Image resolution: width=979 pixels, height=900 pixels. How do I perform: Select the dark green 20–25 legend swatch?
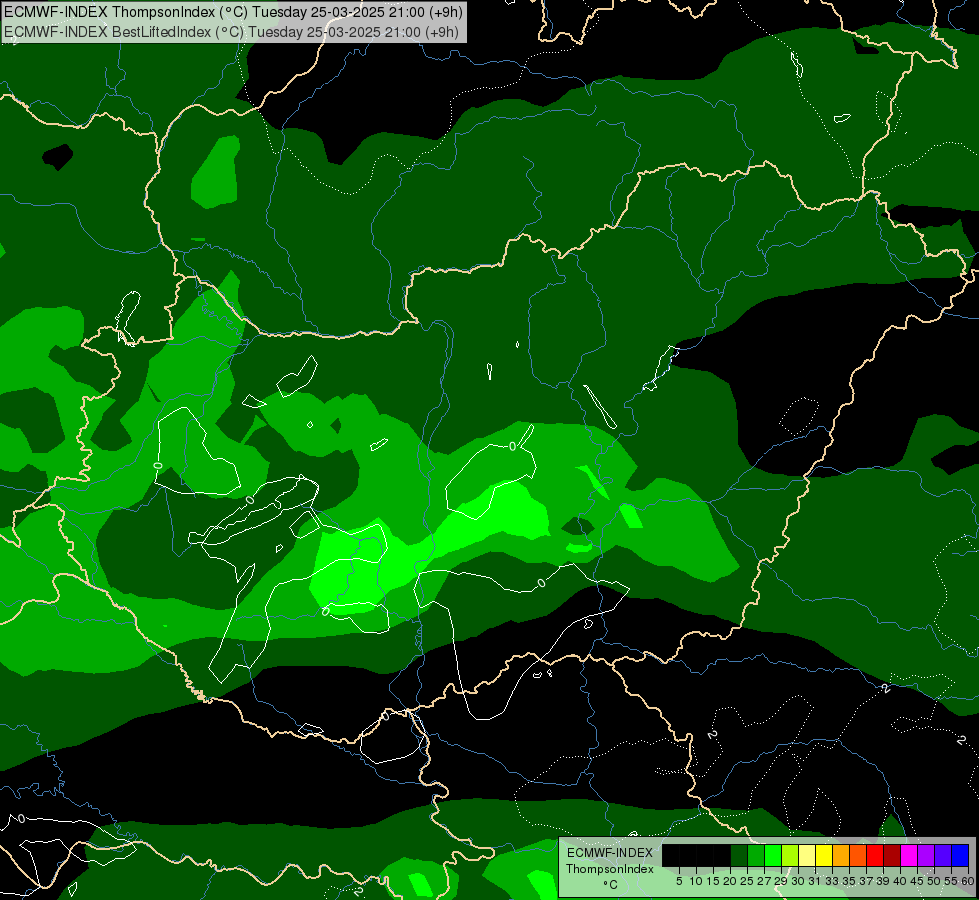(739, 855)
